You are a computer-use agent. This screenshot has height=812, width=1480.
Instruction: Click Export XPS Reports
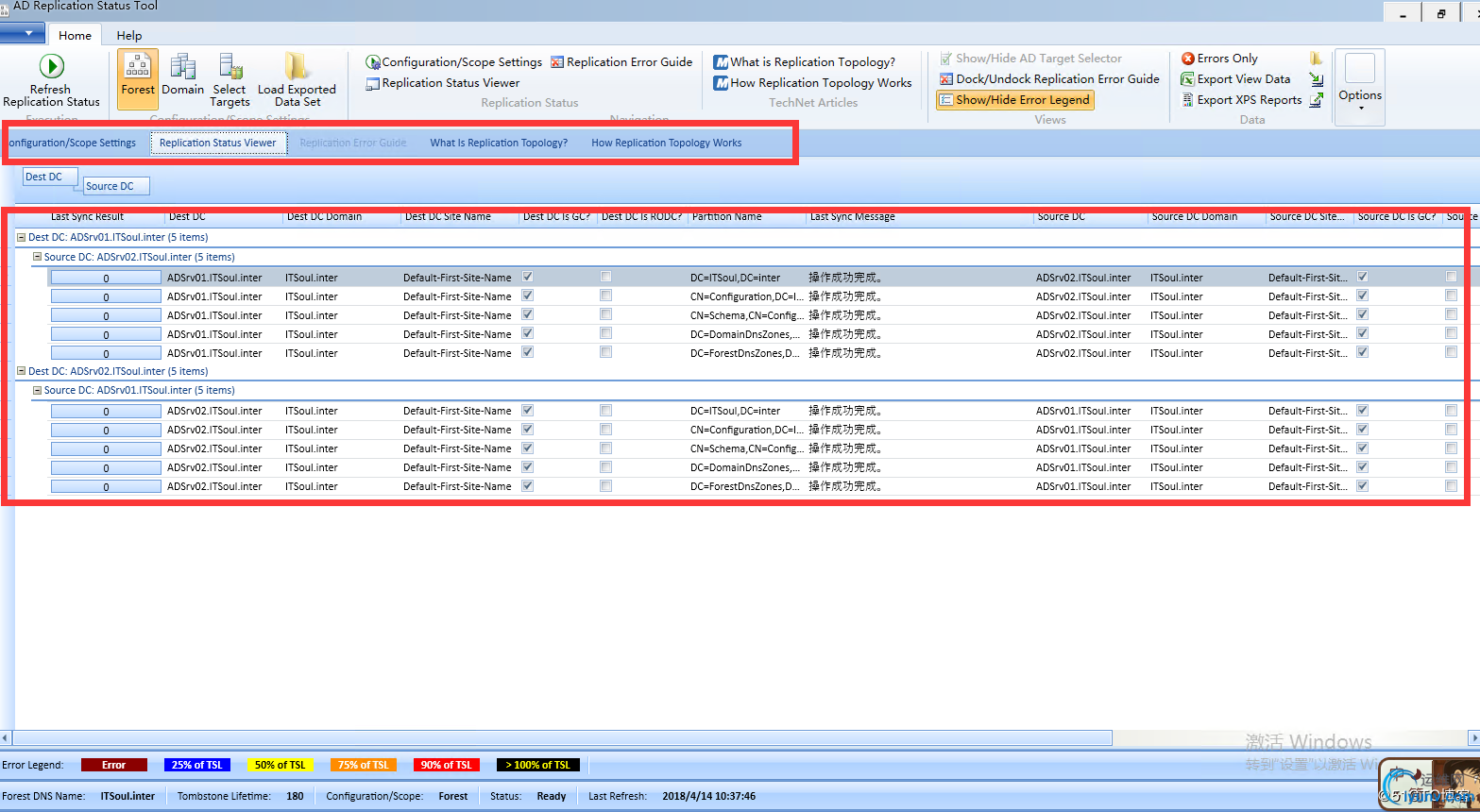click(1241, 100)
